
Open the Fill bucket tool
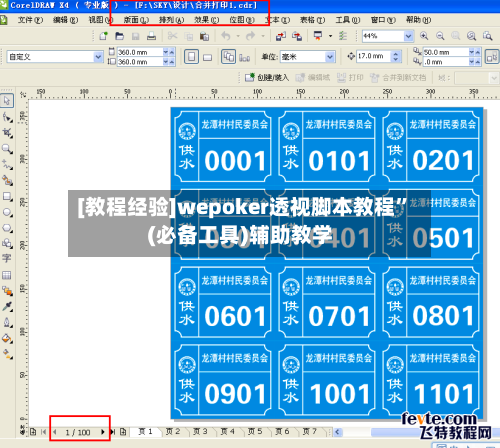tap(7, 338)
